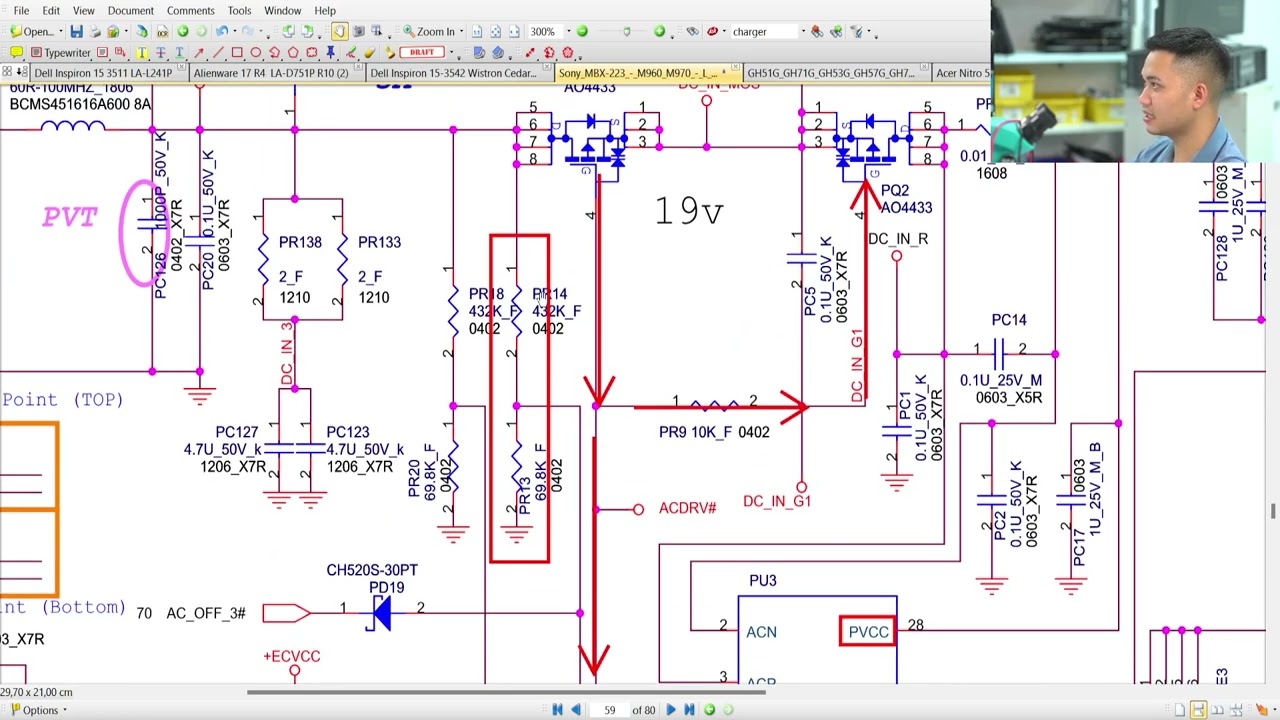Click the horizontal scrollbar thumb

pyautogui.click(x=506, y=692)
